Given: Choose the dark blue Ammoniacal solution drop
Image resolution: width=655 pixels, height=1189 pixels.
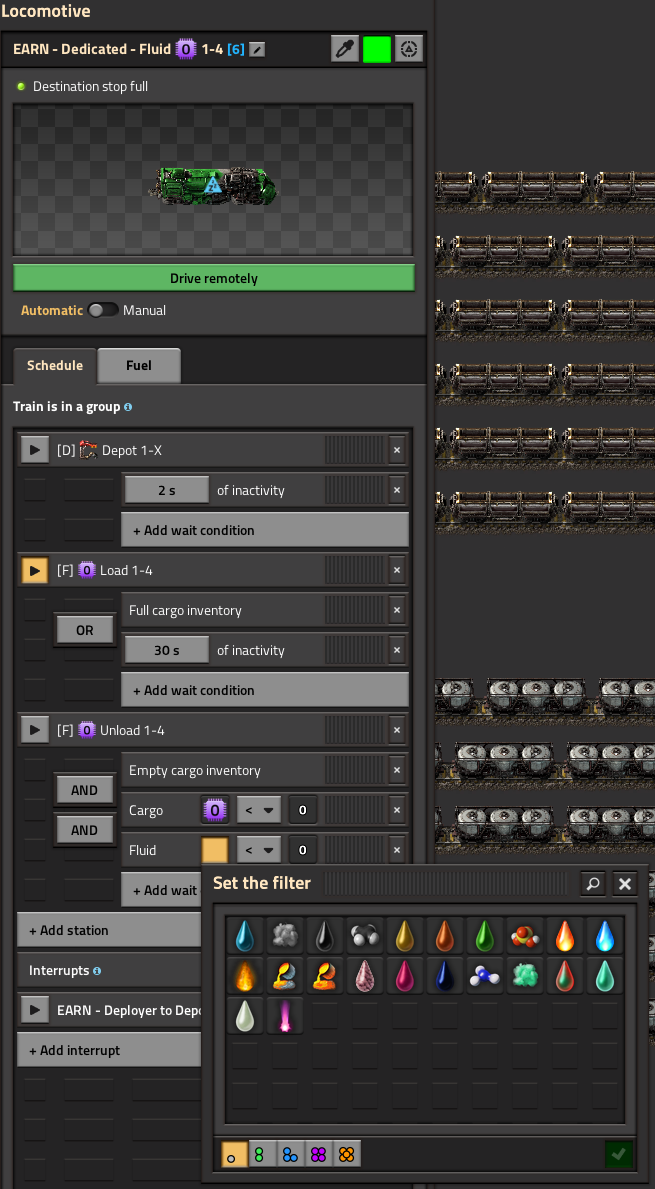Looking at the screenshot, I should click(443, 975).
